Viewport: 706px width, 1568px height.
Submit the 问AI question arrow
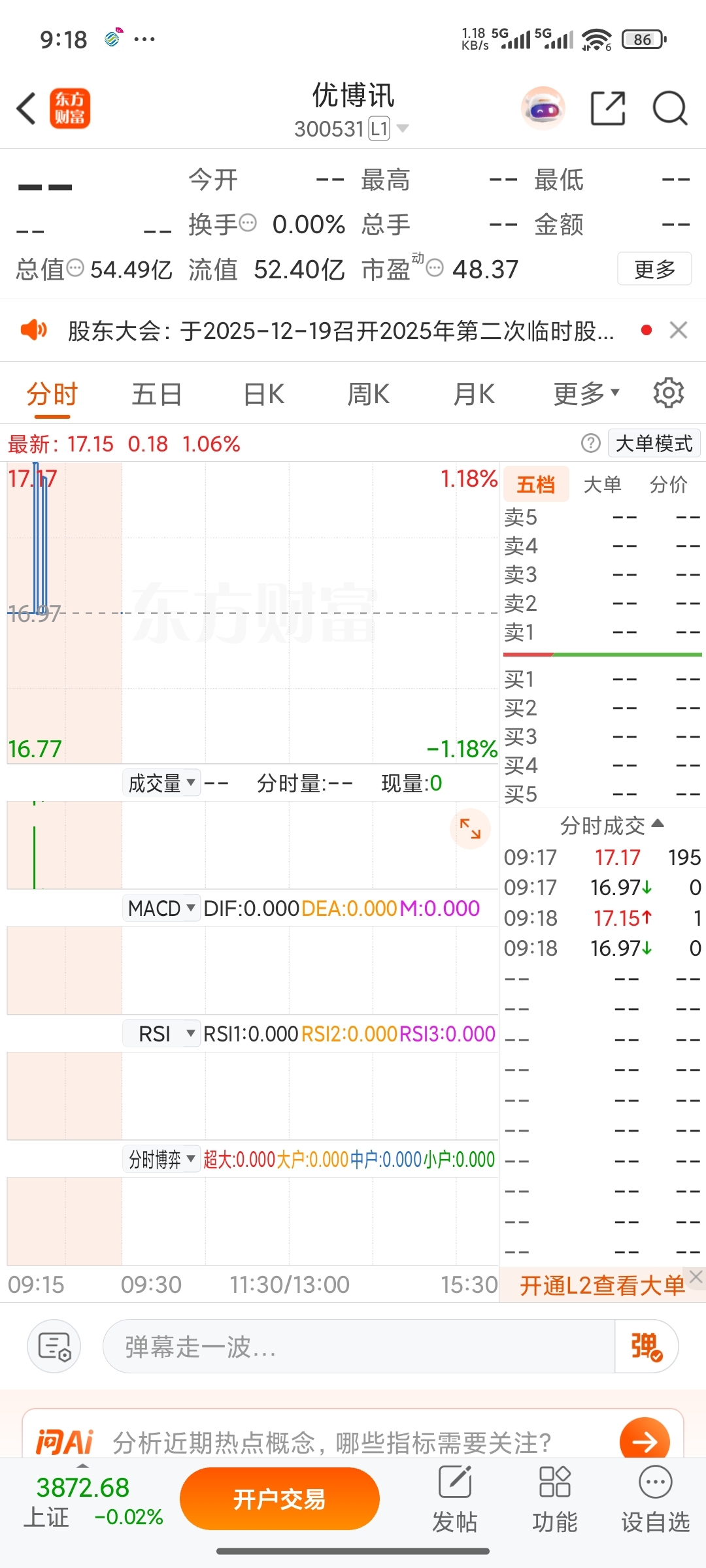(x=645, y=1441)
